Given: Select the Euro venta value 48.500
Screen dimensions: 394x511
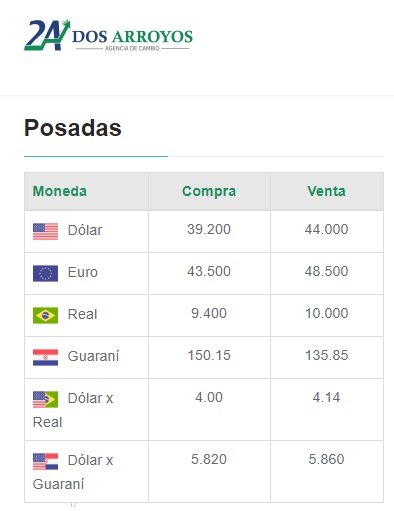Looking at the screenshot, I should (x=326, y=271).
